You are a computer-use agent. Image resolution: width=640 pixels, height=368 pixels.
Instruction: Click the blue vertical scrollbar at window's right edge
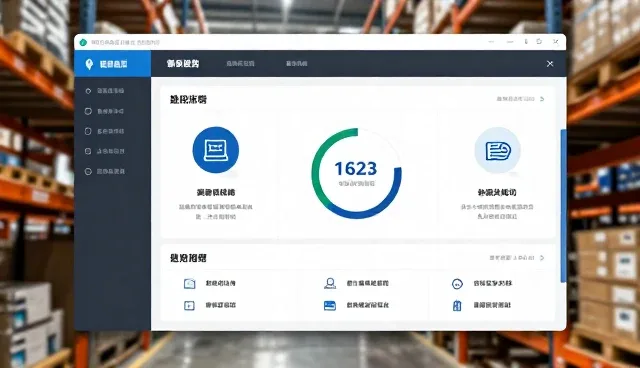click(x=563, y=206)
